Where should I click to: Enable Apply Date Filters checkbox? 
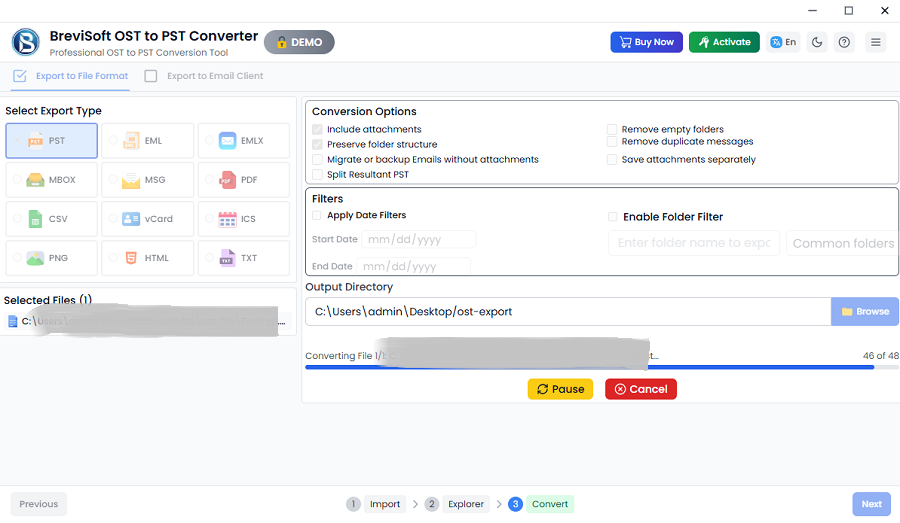[x=317, y=215]
